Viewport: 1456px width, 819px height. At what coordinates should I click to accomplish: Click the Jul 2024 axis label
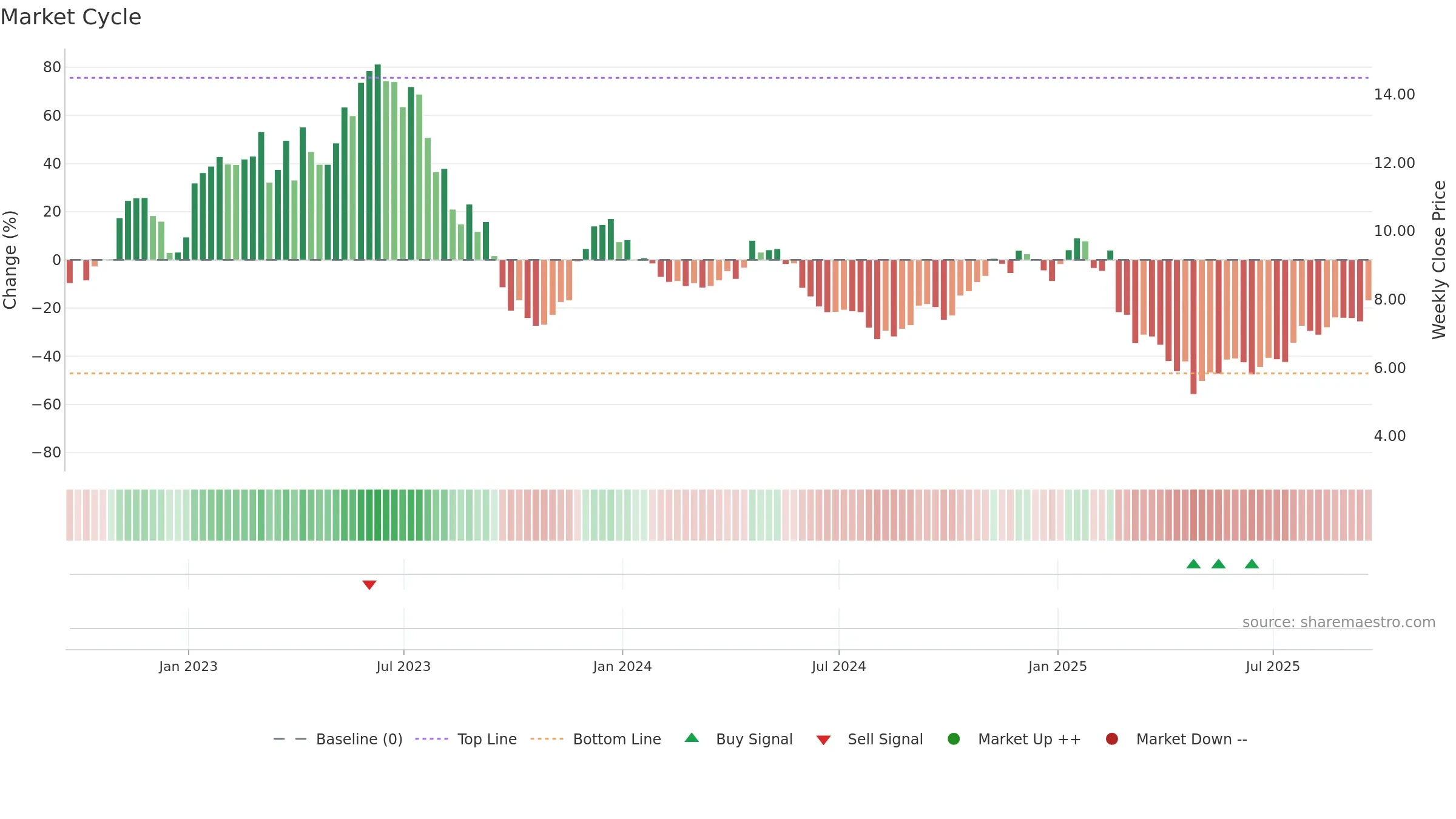click(x=839, y=666)
